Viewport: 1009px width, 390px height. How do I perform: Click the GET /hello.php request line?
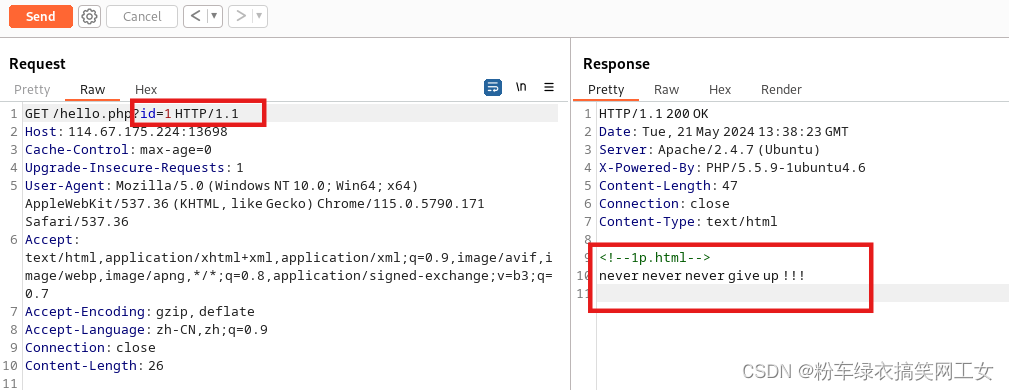click(x=132, y=114)
